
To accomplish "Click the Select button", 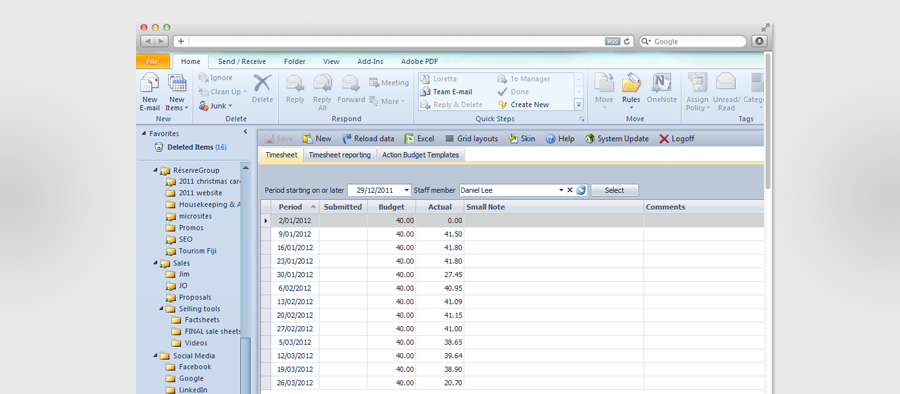I will [x=614, y=190].
